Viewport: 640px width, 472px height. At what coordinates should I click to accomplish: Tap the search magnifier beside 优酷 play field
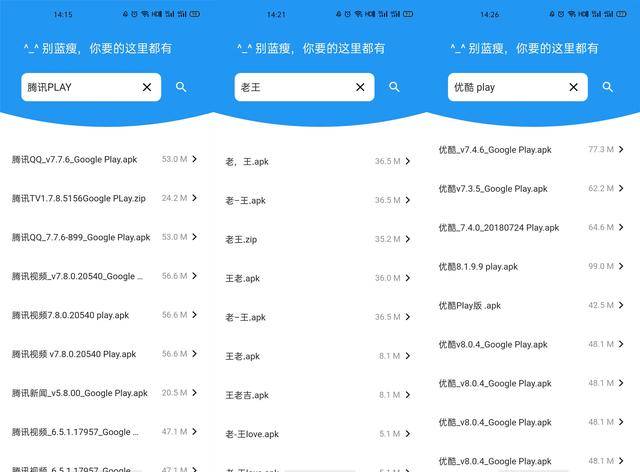pyautogui.click(x=608, y=87)
